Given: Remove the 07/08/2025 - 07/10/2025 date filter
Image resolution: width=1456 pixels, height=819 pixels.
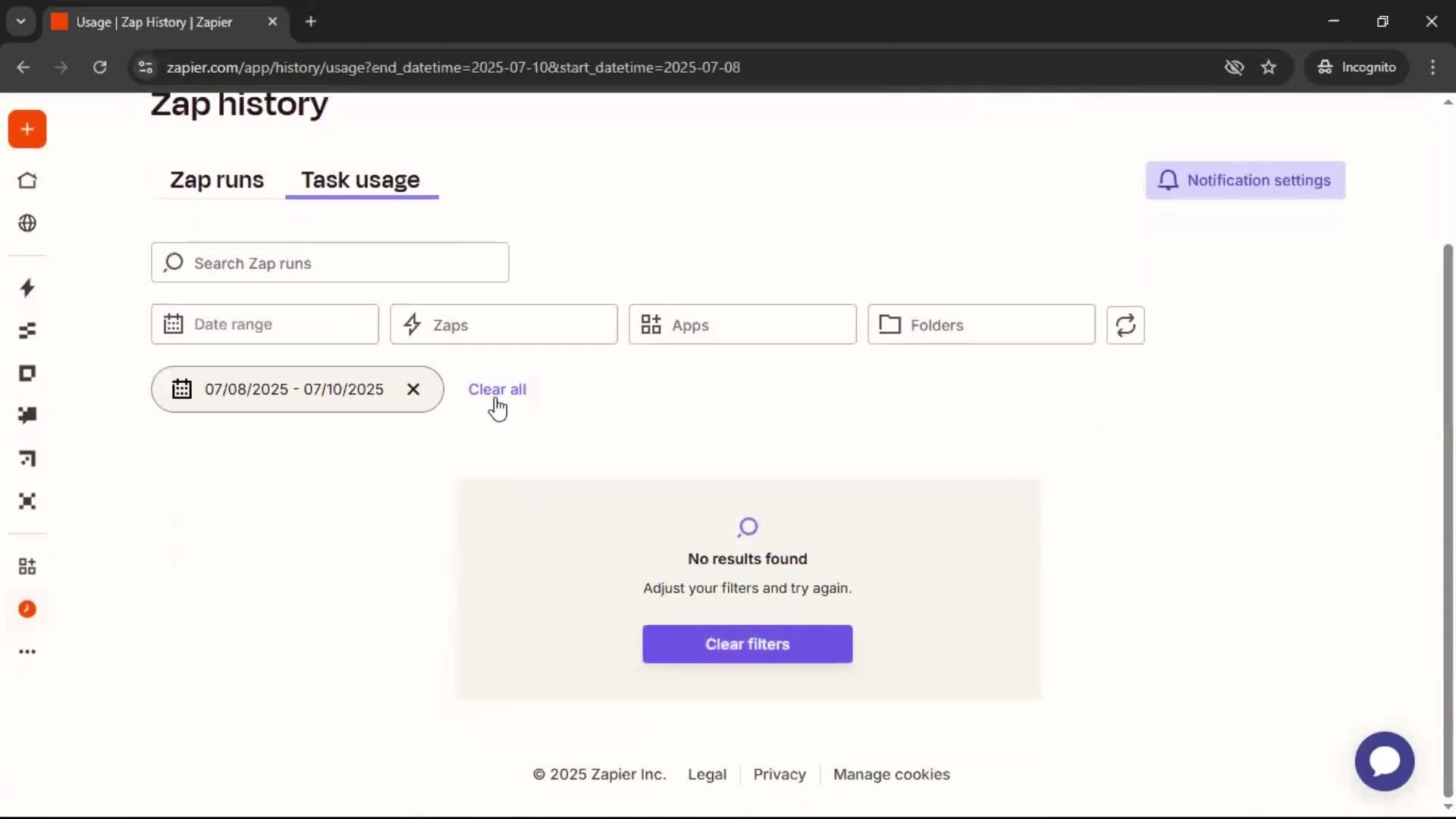Looking at the screenshot, I should pos(413,389).
